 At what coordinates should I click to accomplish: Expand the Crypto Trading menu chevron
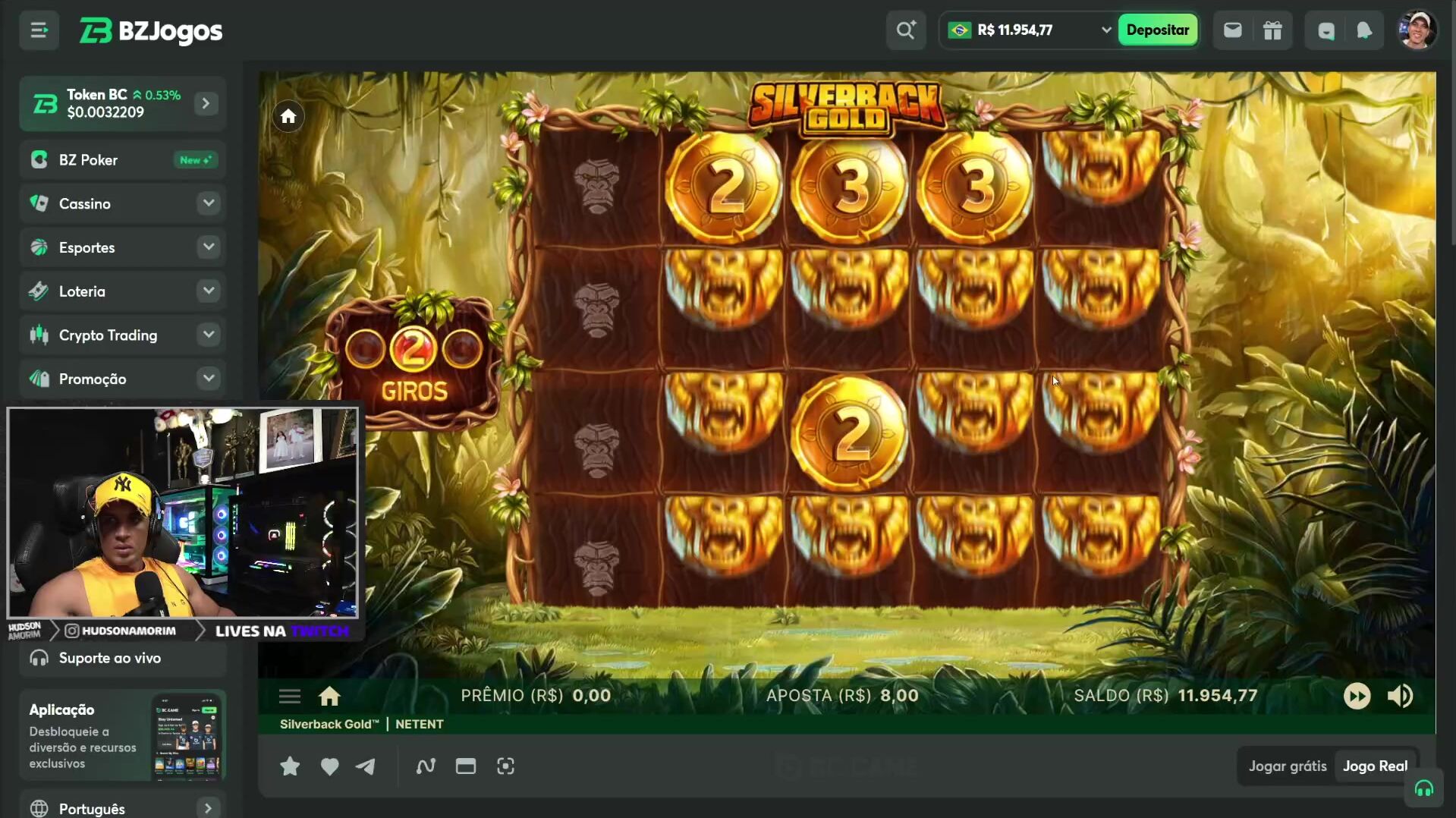pyautogui.click(x=208, y=335)
